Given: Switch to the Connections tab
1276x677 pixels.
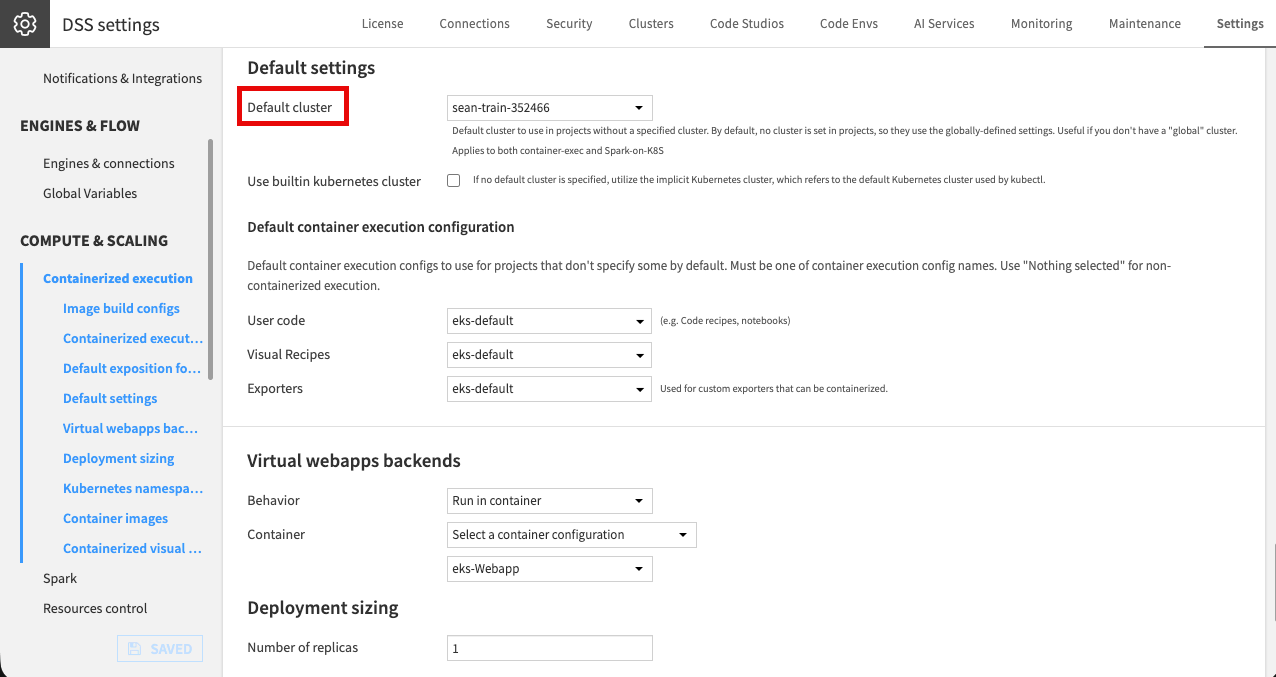Looking at the screenshot, I should 474,24.
